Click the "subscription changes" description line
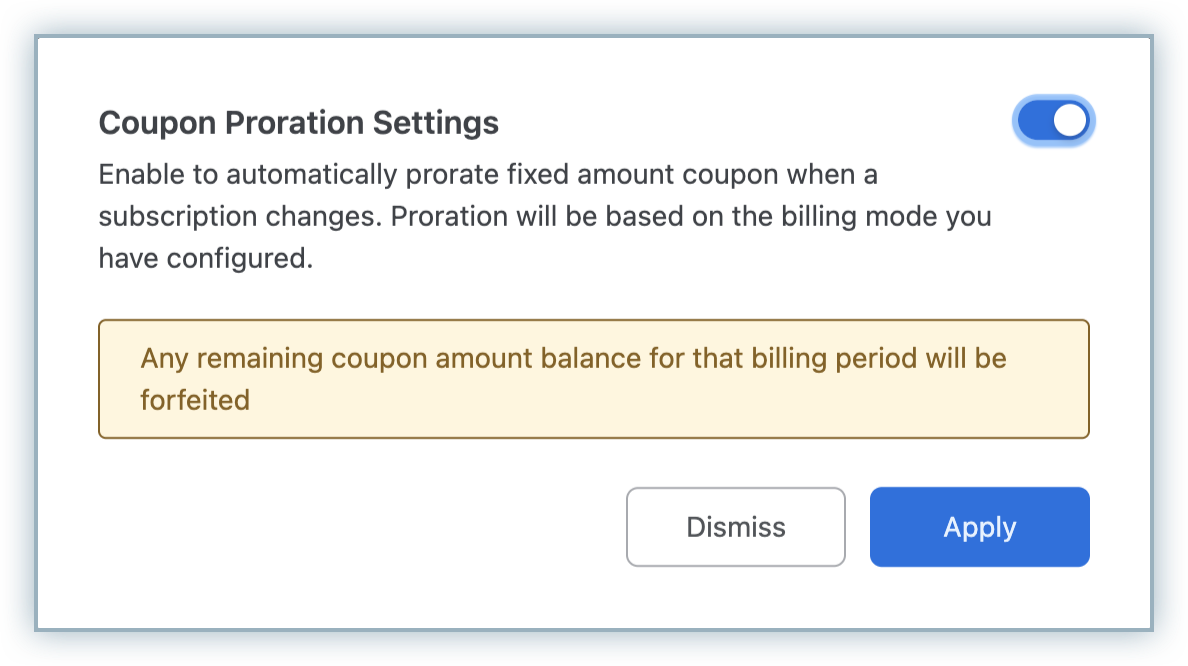This screenshot has height=666, width=1188. click(x=544, y=217)
